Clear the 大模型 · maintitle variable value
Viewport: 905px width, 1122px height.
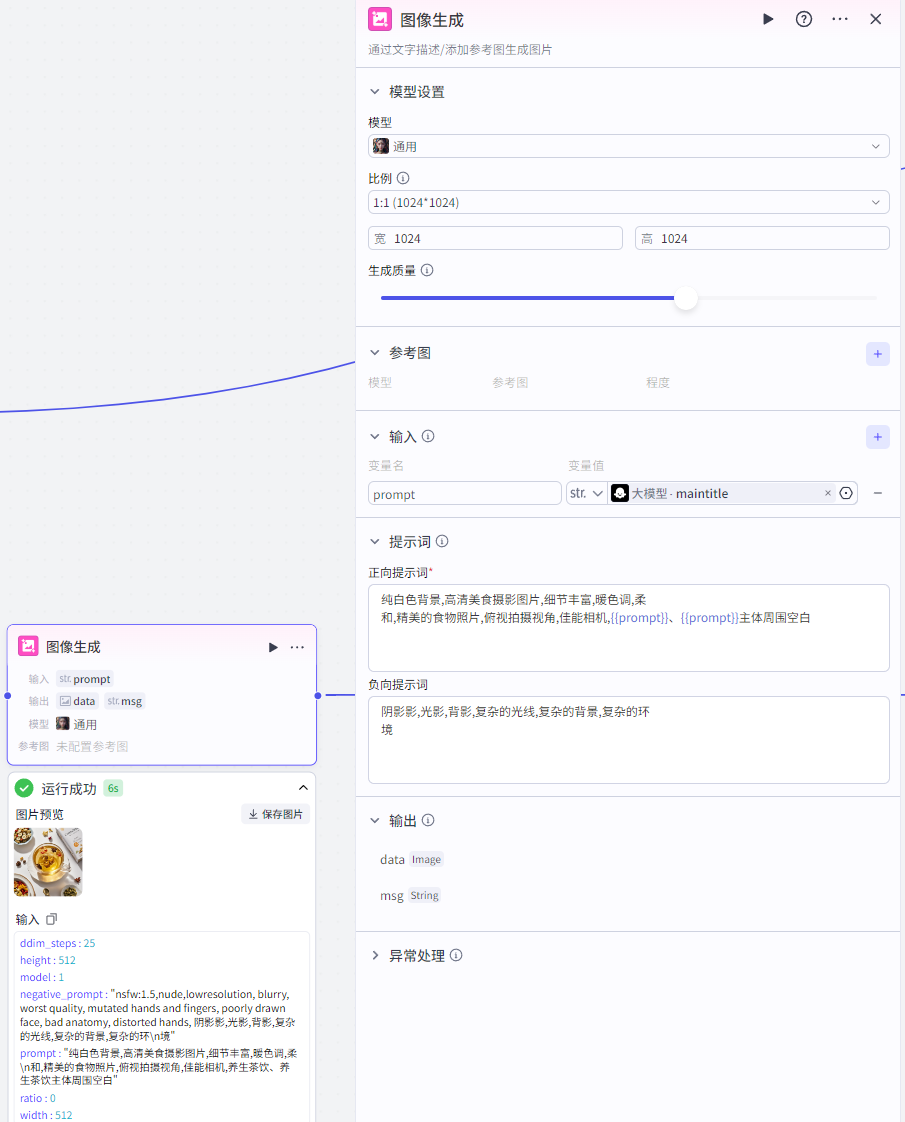pyautogui.click(x=828, y=493)
